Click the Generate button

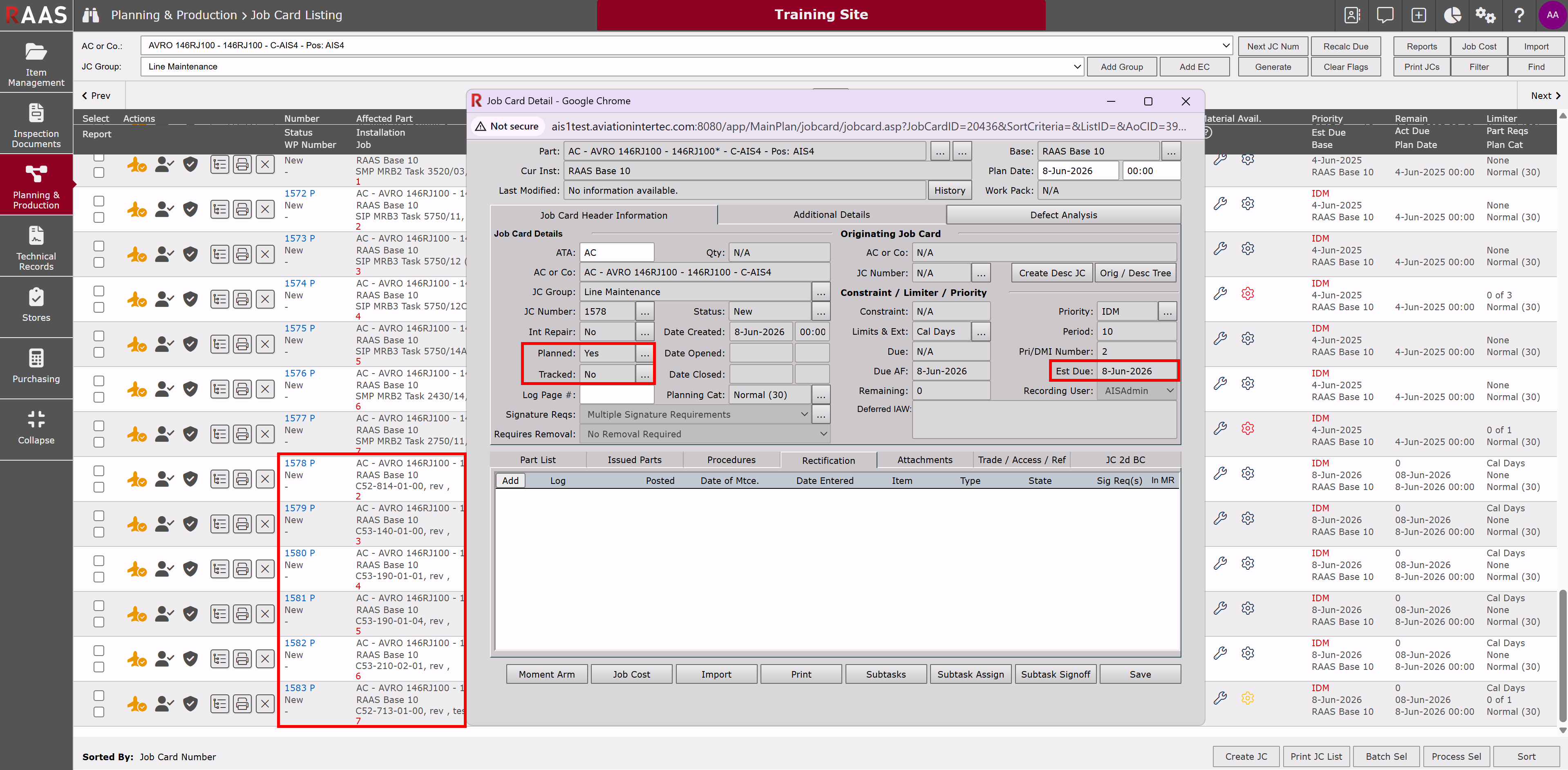[x=1273, y=67]
